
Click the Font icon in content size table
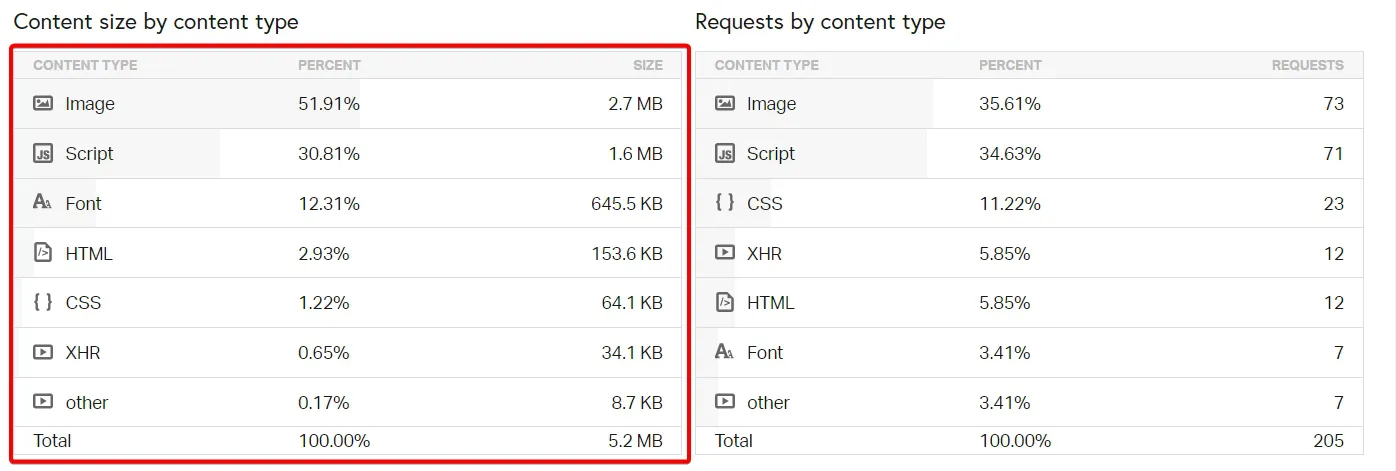click(43, 203)
